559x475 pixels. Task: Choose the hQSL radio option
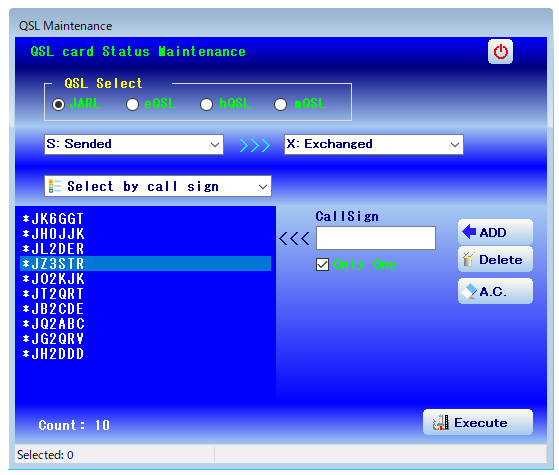[206, 104]
